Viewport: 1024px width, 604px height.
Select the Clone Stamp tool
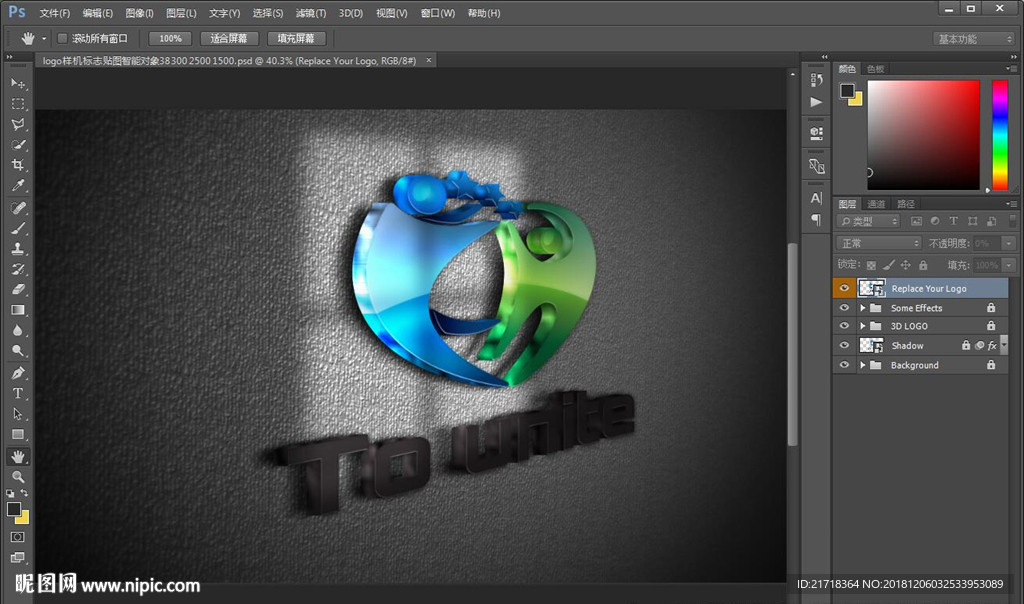tap(18, 248)
